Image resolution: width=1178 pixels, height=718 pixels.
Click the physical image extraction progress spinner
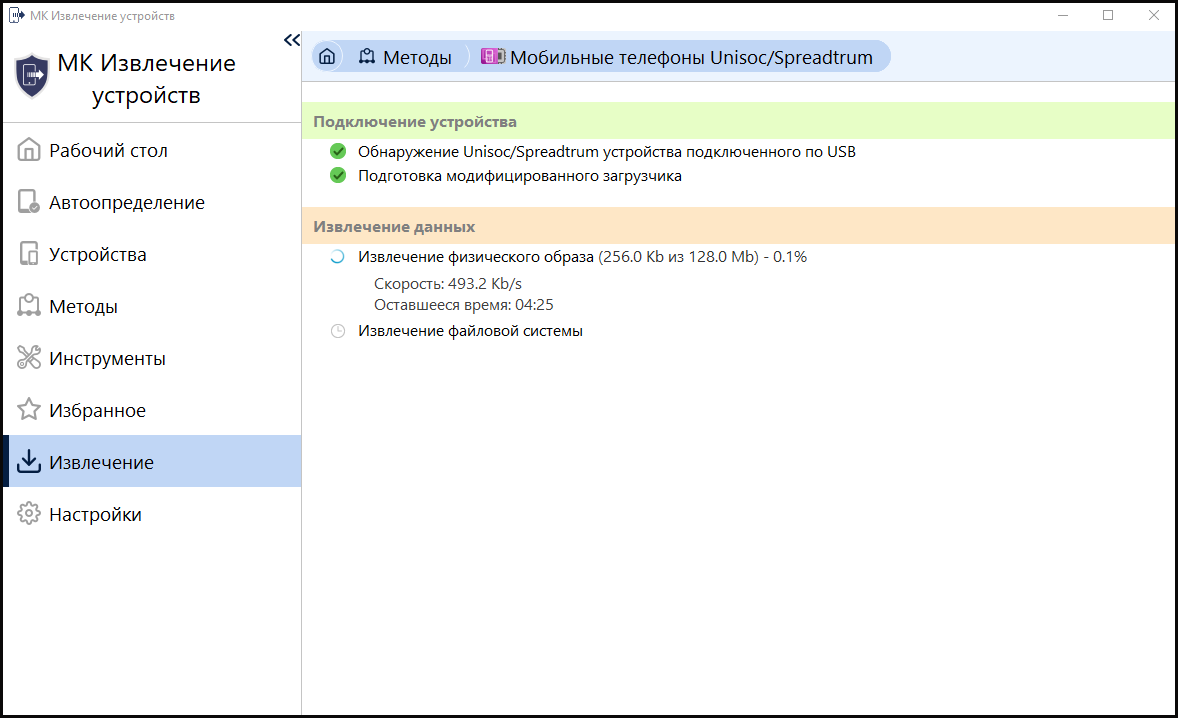(338, 257)
